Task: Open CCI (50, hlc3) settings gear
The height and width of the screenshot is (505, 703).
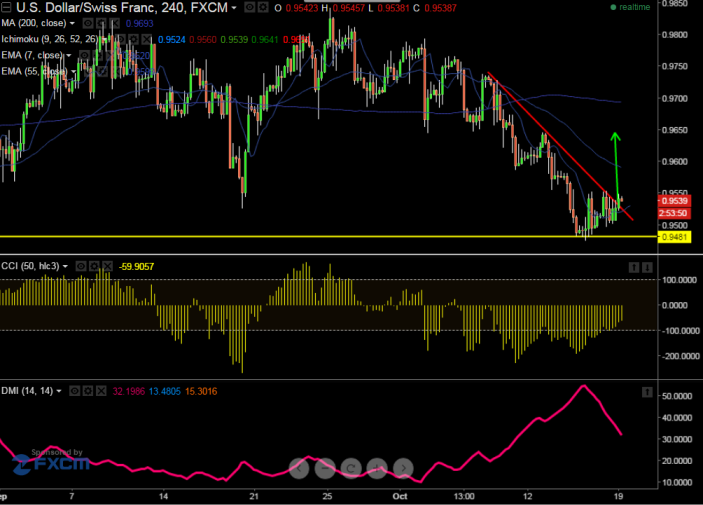Action: point(94,266)
